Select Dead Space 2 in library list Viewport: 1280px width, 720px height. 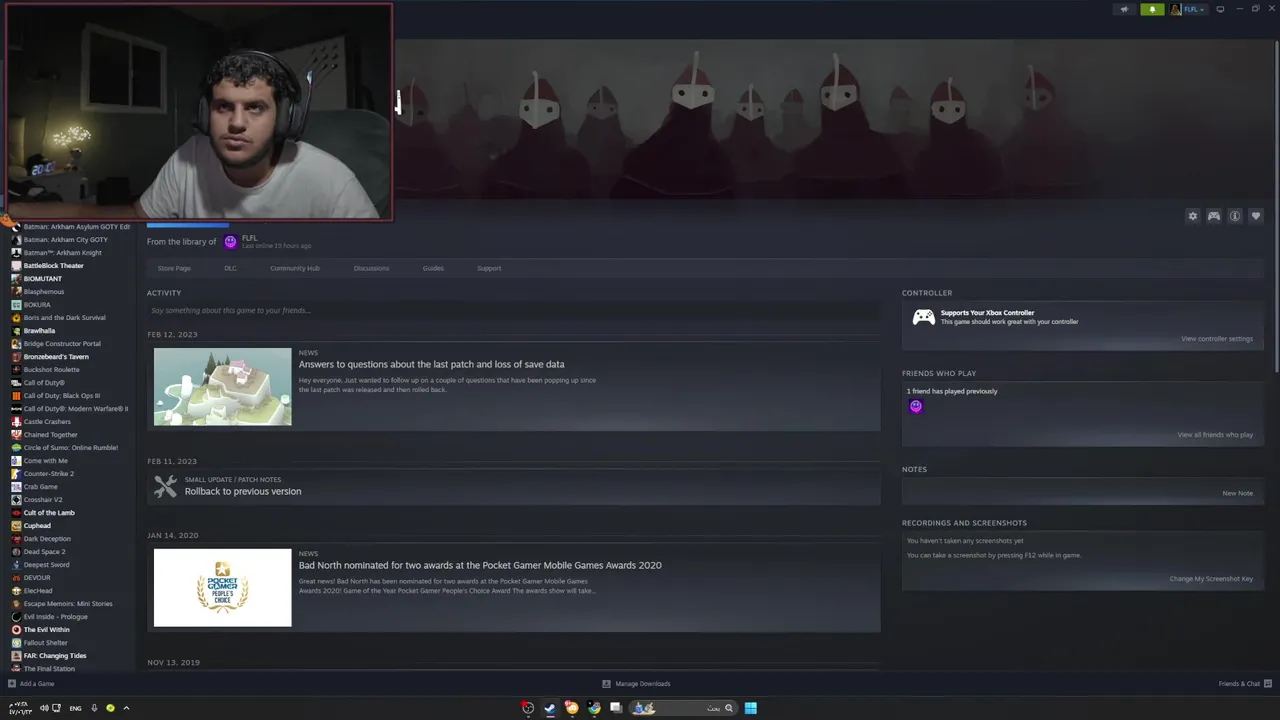click(x=45, y=552)
